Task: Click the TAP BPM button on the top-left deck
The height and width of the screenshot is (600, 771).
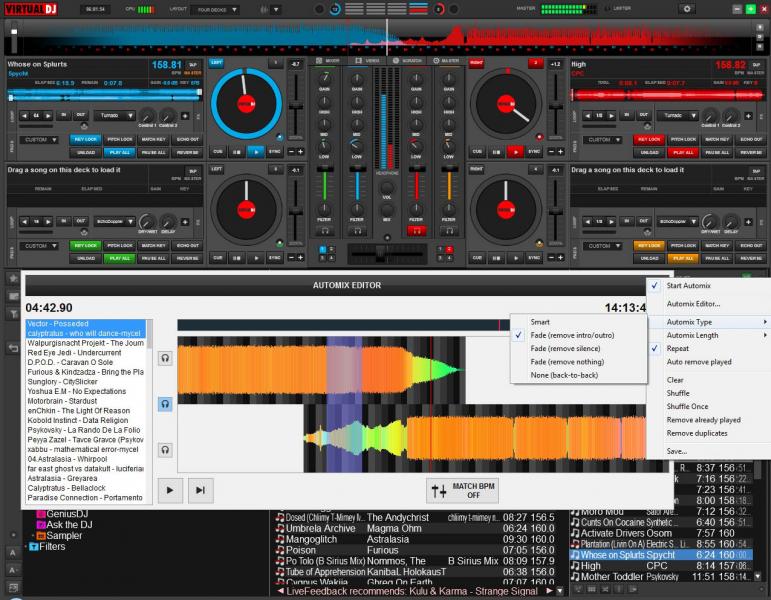Action: click(193, 64)
